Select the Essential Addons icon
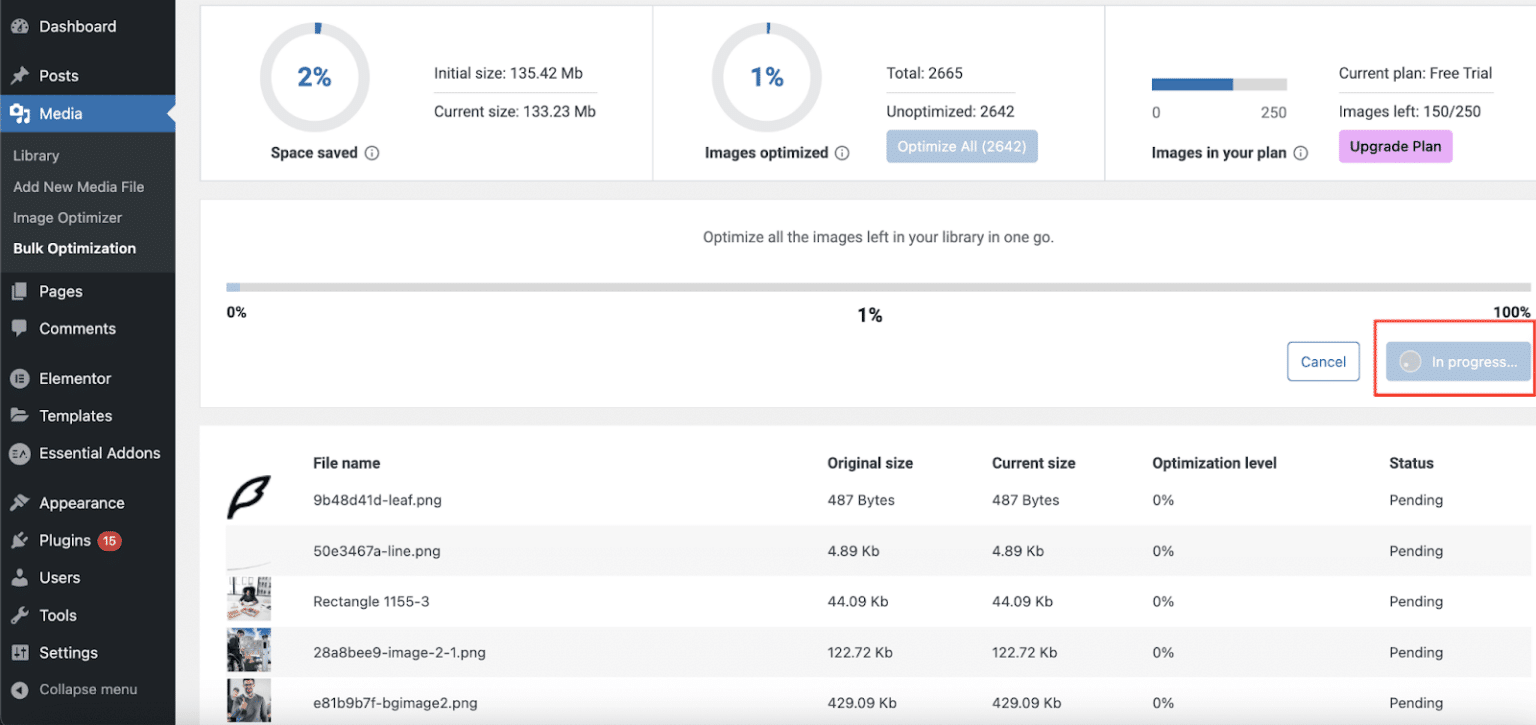1536x725 pixels. 22,453
